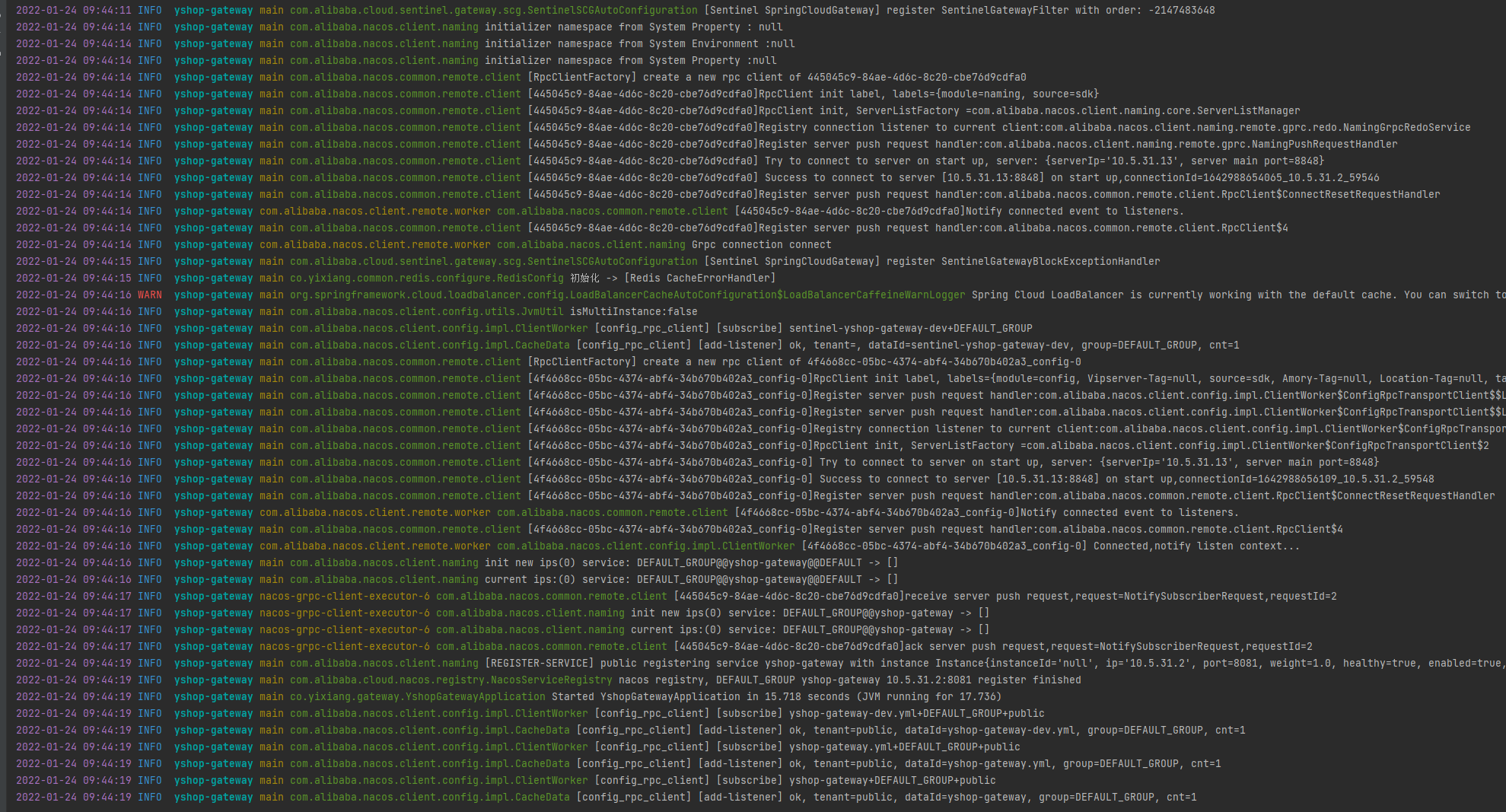Click "[subscribe] yshop-gateway.yml+DEFAULT_GROUP+public" text
Screen dimensions: 1506x812
[x=868, y=747]
